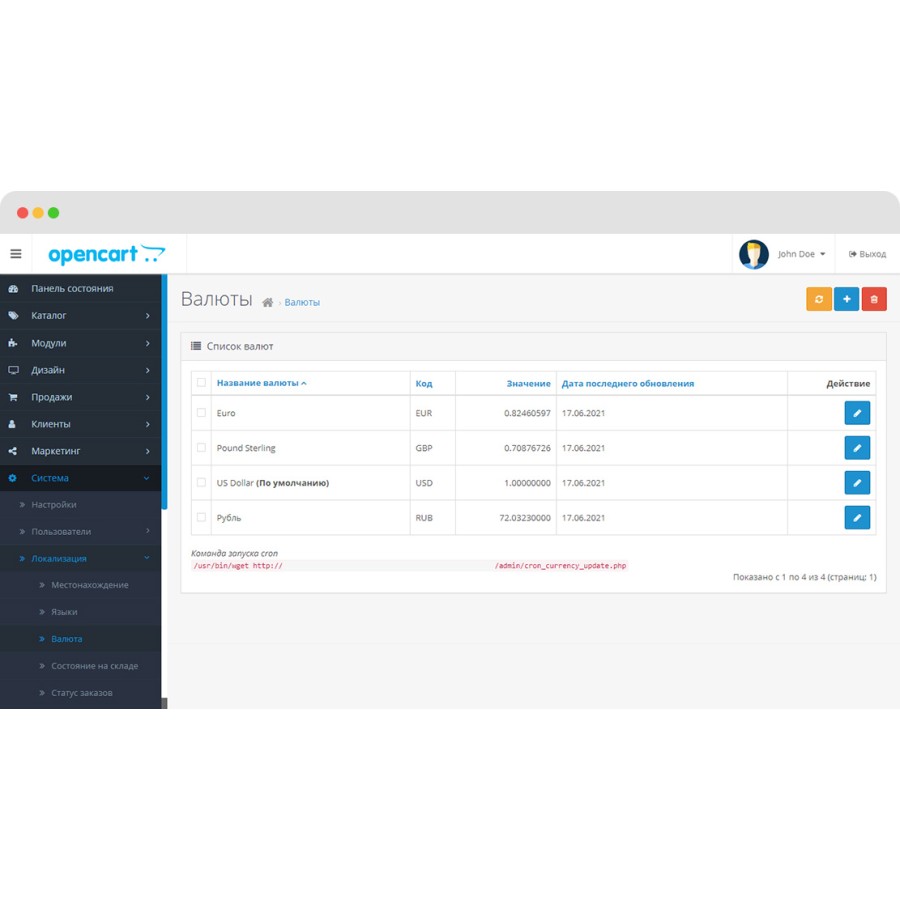Sort by Дата последнего обновления column
This screenshot has height=900, width=900.
coord(627,383)
